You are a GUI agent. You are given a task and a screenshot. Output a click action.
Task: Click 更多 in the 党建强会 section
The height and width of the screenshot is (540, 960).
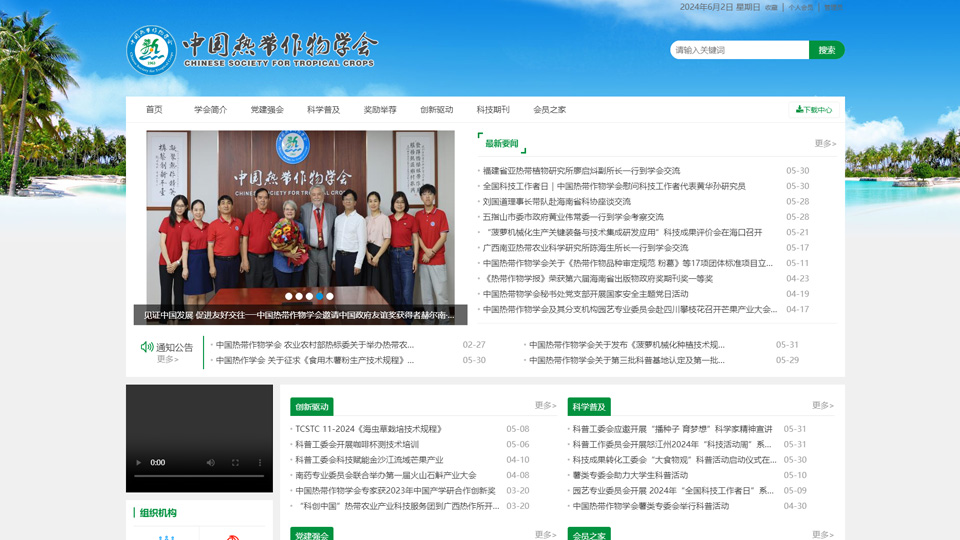coord(546,534)
